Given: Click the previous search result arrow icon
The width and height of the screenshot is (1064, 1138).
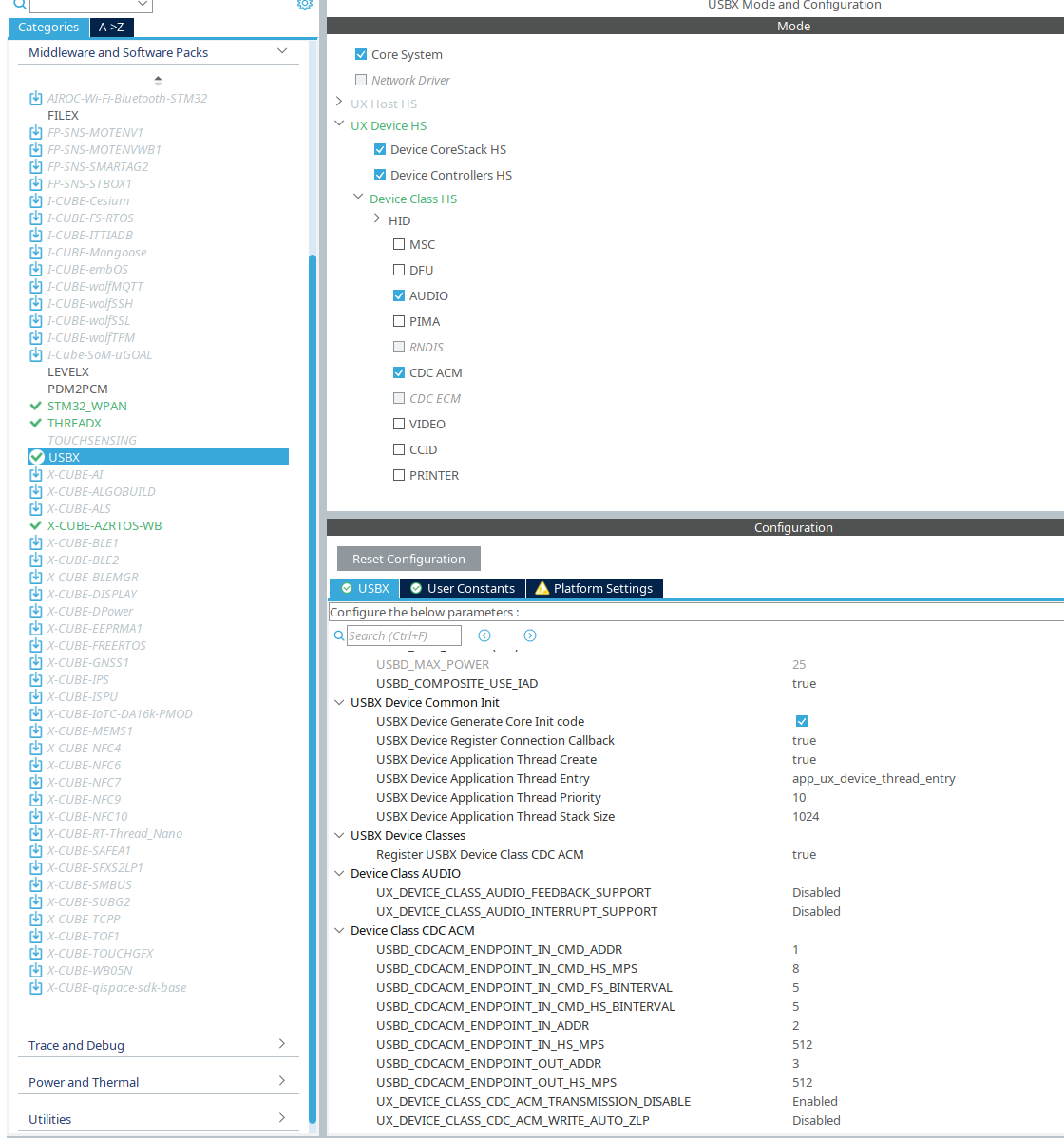Looking at the screenshot, I should pos(484,635).
